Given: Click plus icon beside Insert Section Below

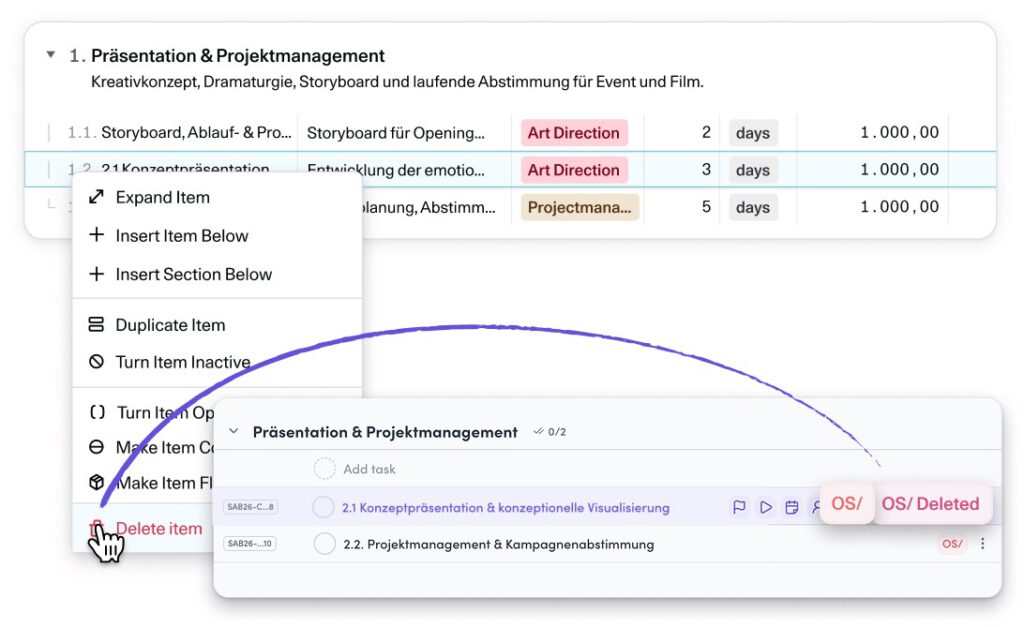Looking at the screenshot, I should 97,274.
